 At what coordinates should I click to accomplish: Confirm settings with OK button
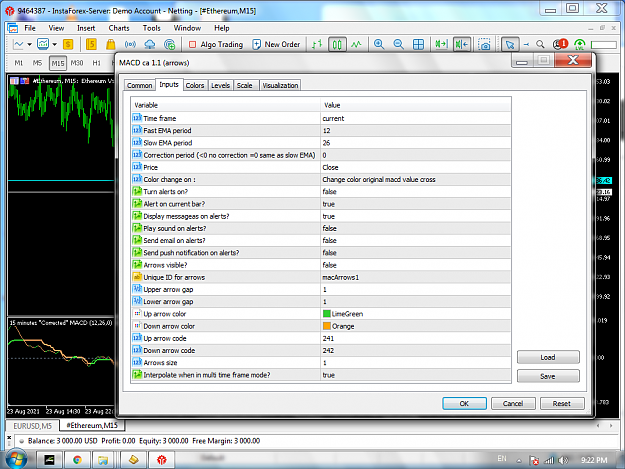(x=464, y=403)
